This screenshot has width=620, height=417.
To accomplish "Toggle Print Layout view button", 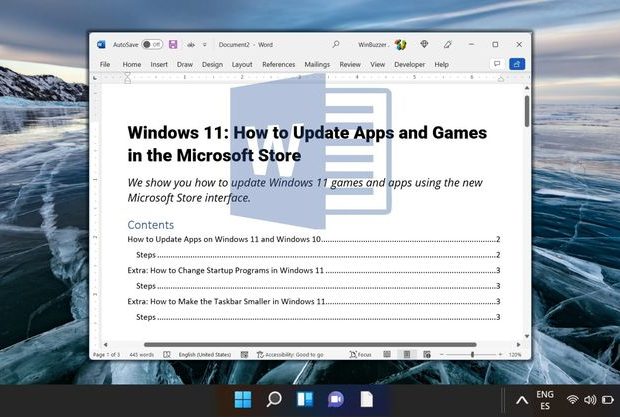I will coord(407,355).
